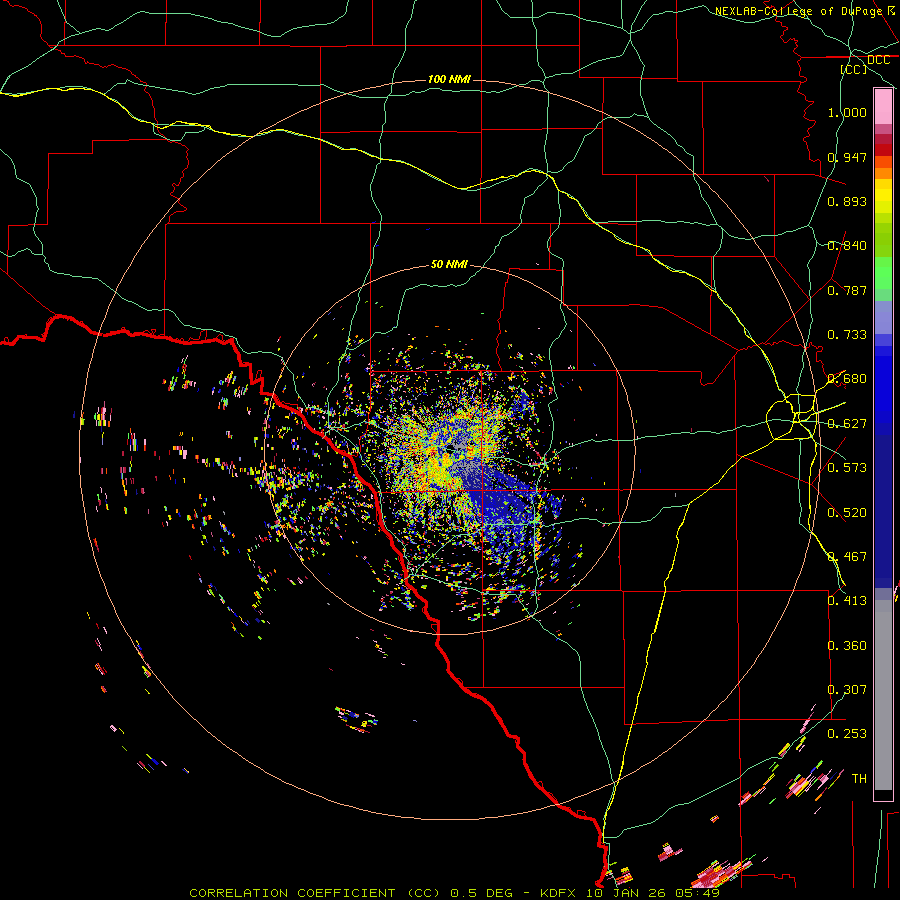Click the 0.360 scale value
Screen dimensions: 900x900
point(847,646)
